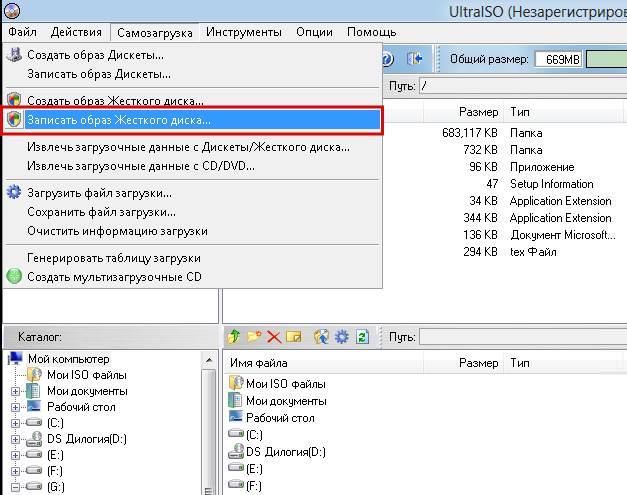Viewport: 627px width, 495px height.
Task: Choose Очистить информацию загрузки
Action: tap(192, 231)
